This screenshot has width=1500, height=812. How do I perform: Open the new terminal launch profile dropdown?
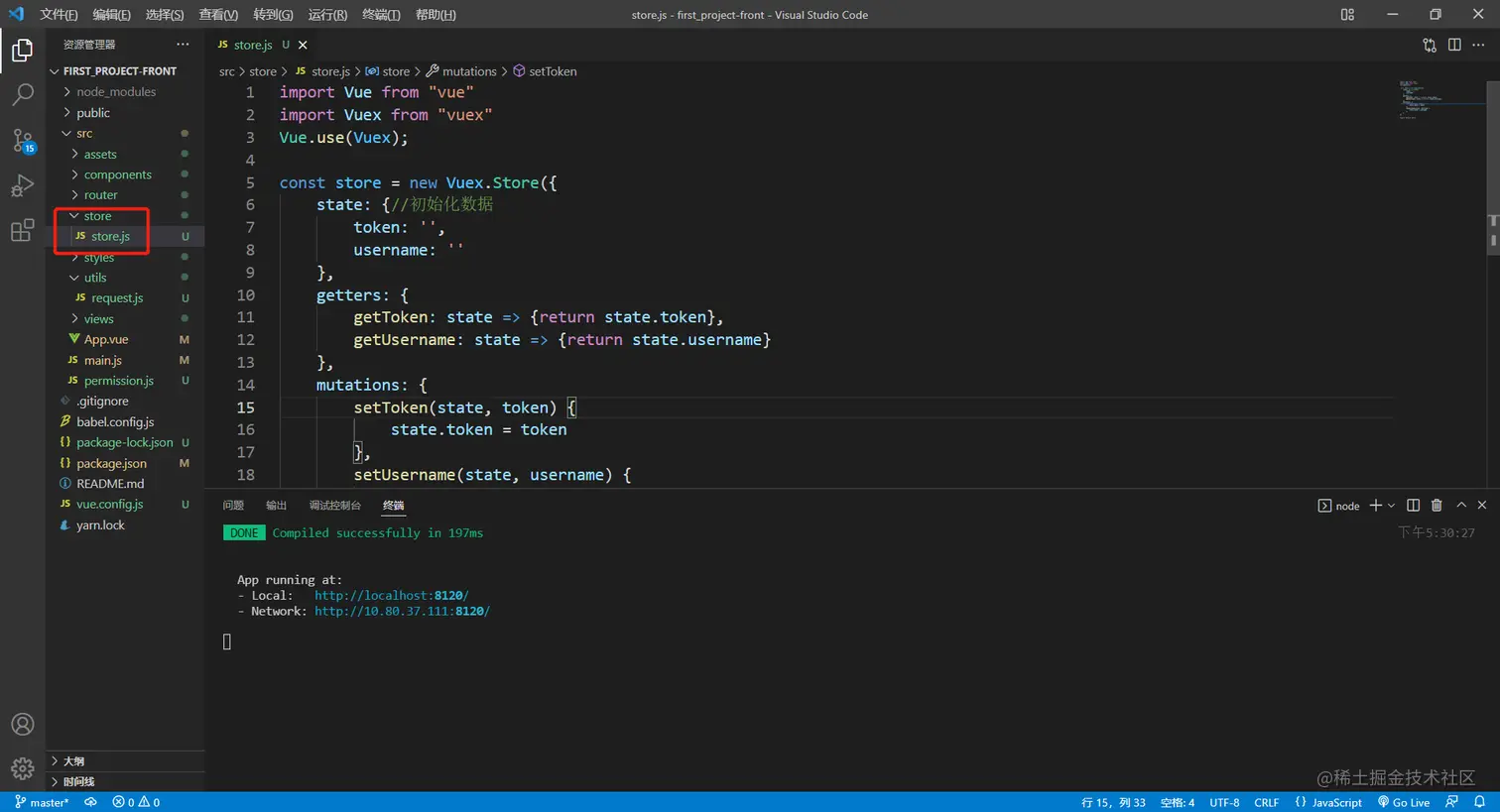pos(1391,506)
